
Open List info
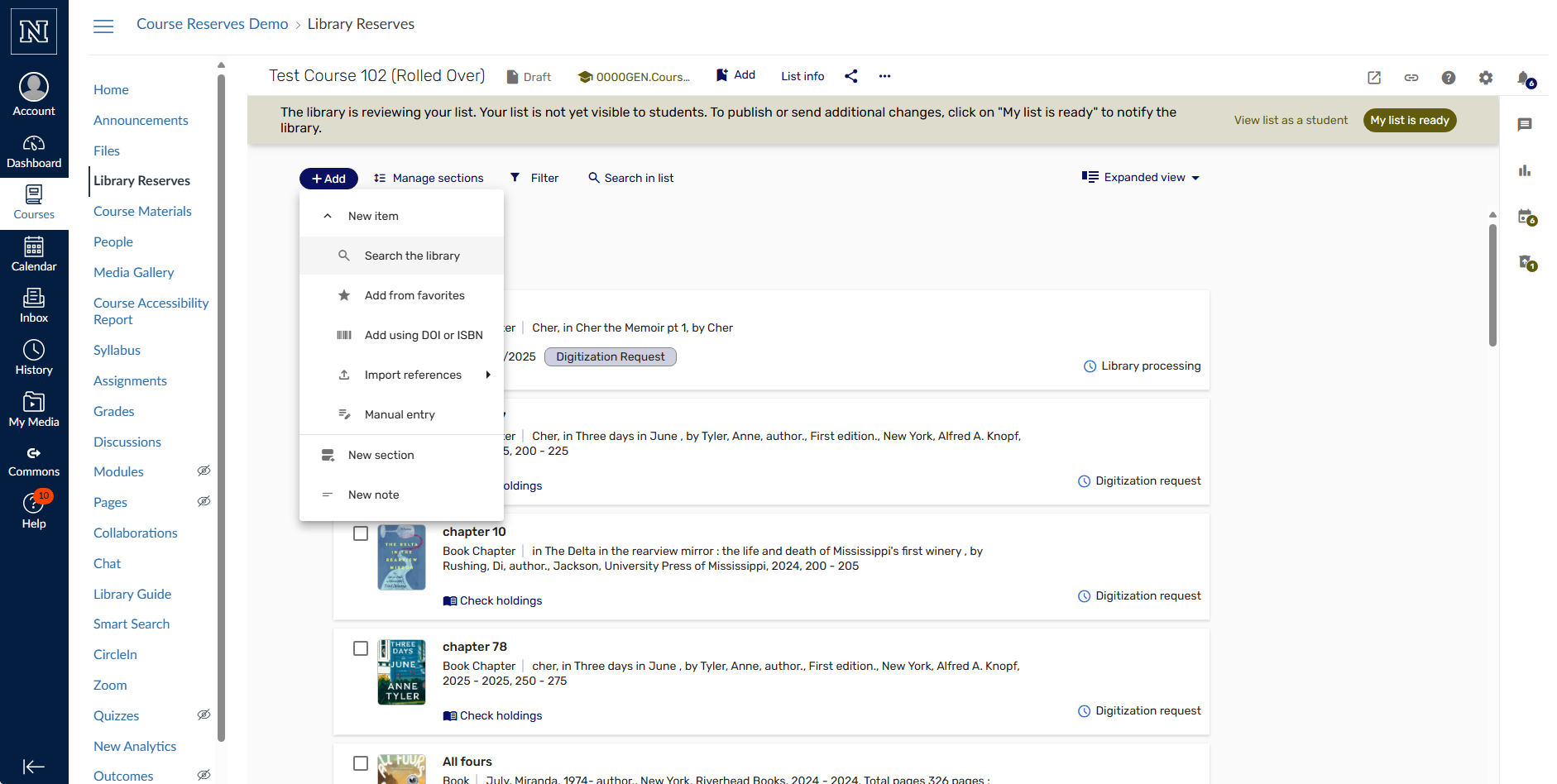point(802,76)
